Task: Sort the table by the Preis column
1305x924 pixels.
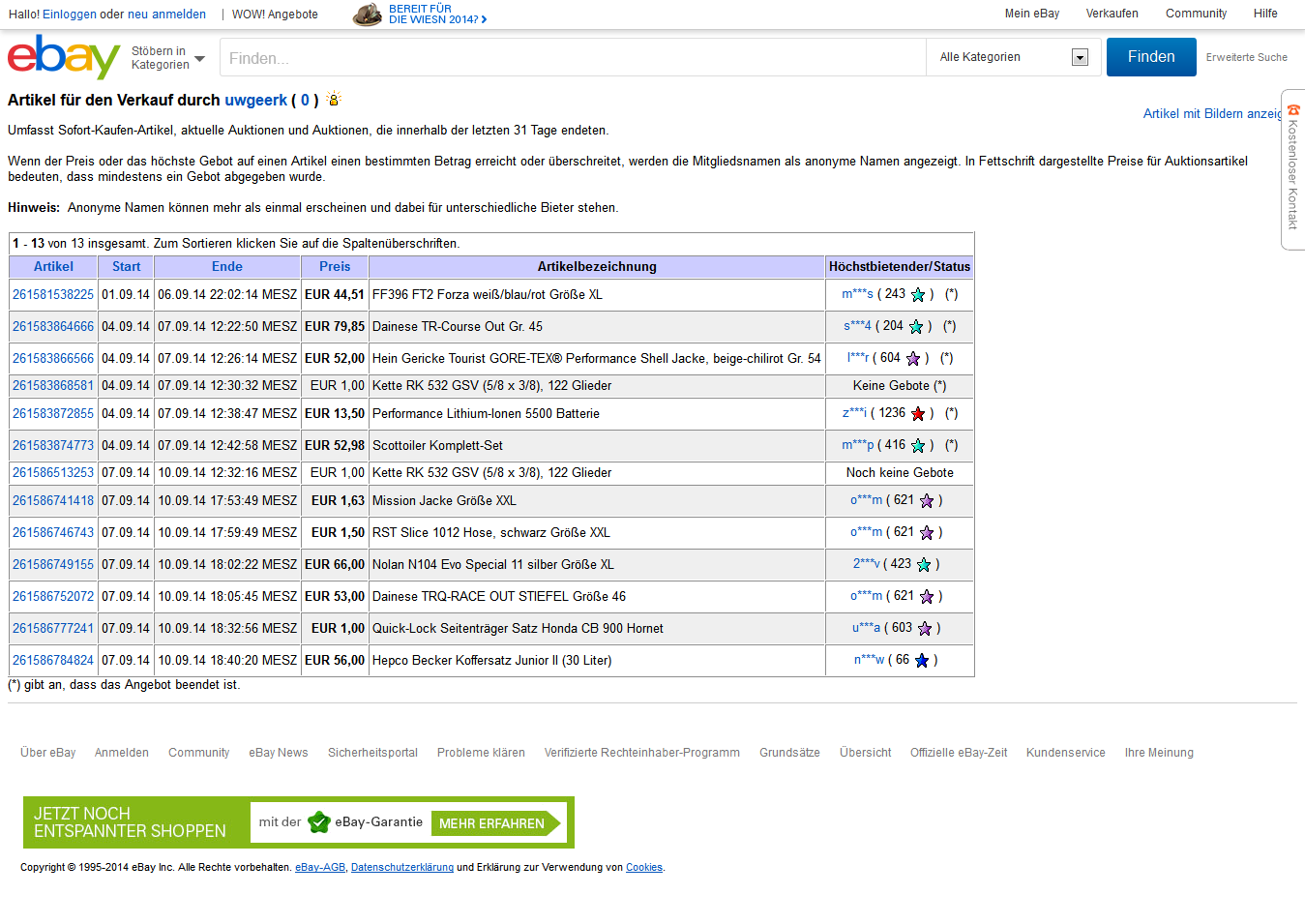Action: (335, 267)
